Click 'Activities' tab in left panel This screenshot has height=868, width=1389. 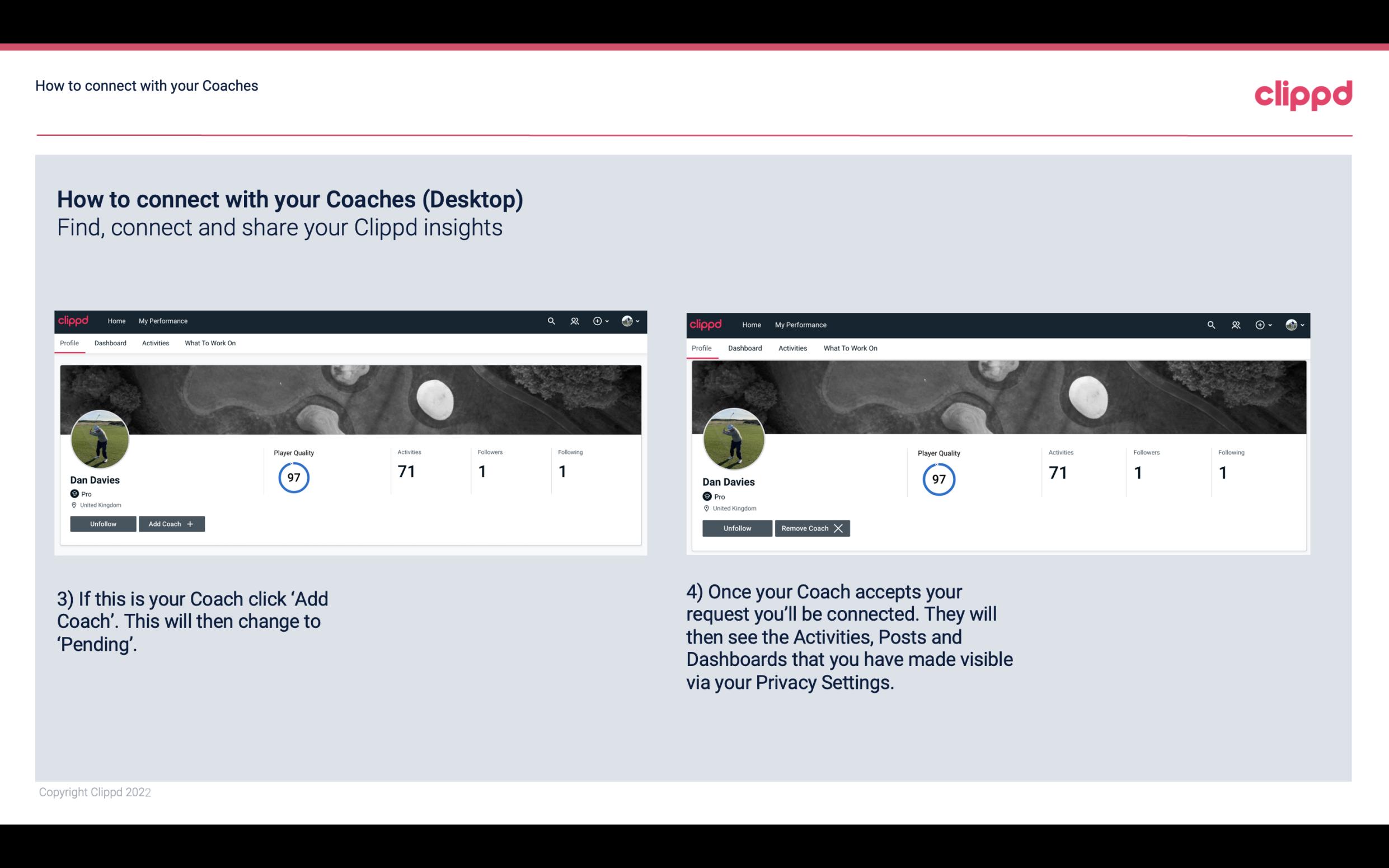tap(155, 343)
